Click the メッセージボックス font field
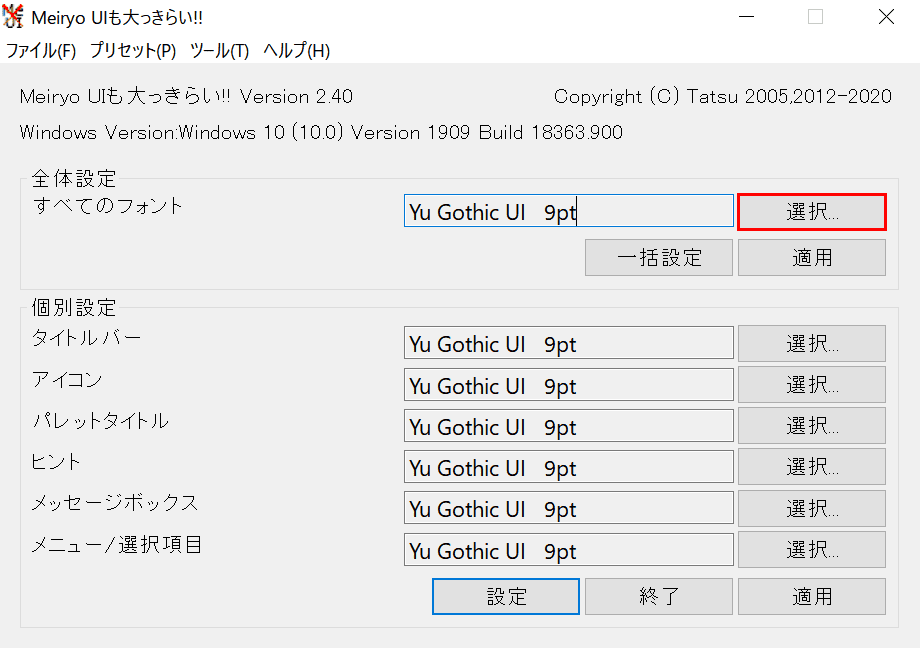This screenshot has width=920, height=648. 569,508
